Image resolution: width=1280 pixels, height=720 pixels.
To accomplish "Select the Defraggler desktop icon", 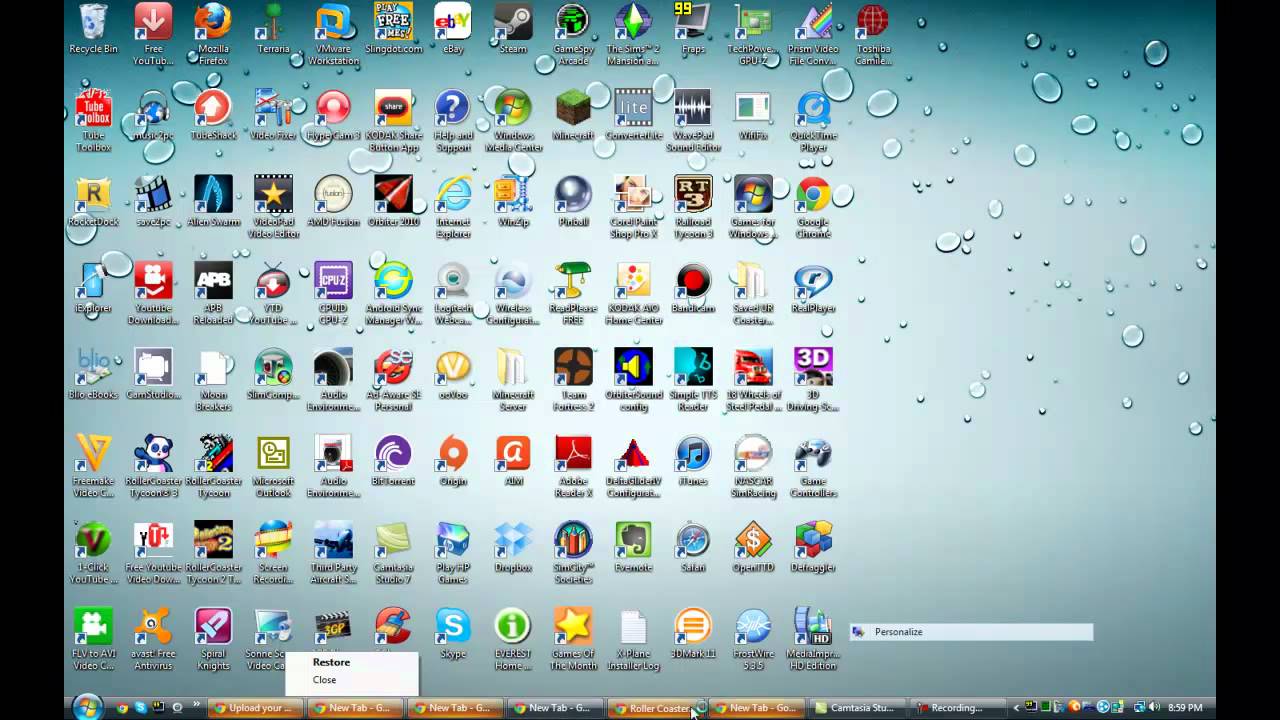I will (813, 546).
